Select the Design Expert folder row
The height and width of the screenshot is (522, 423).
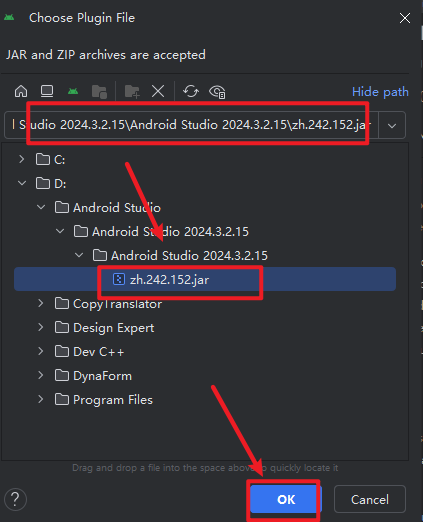[x=205, y=327]
